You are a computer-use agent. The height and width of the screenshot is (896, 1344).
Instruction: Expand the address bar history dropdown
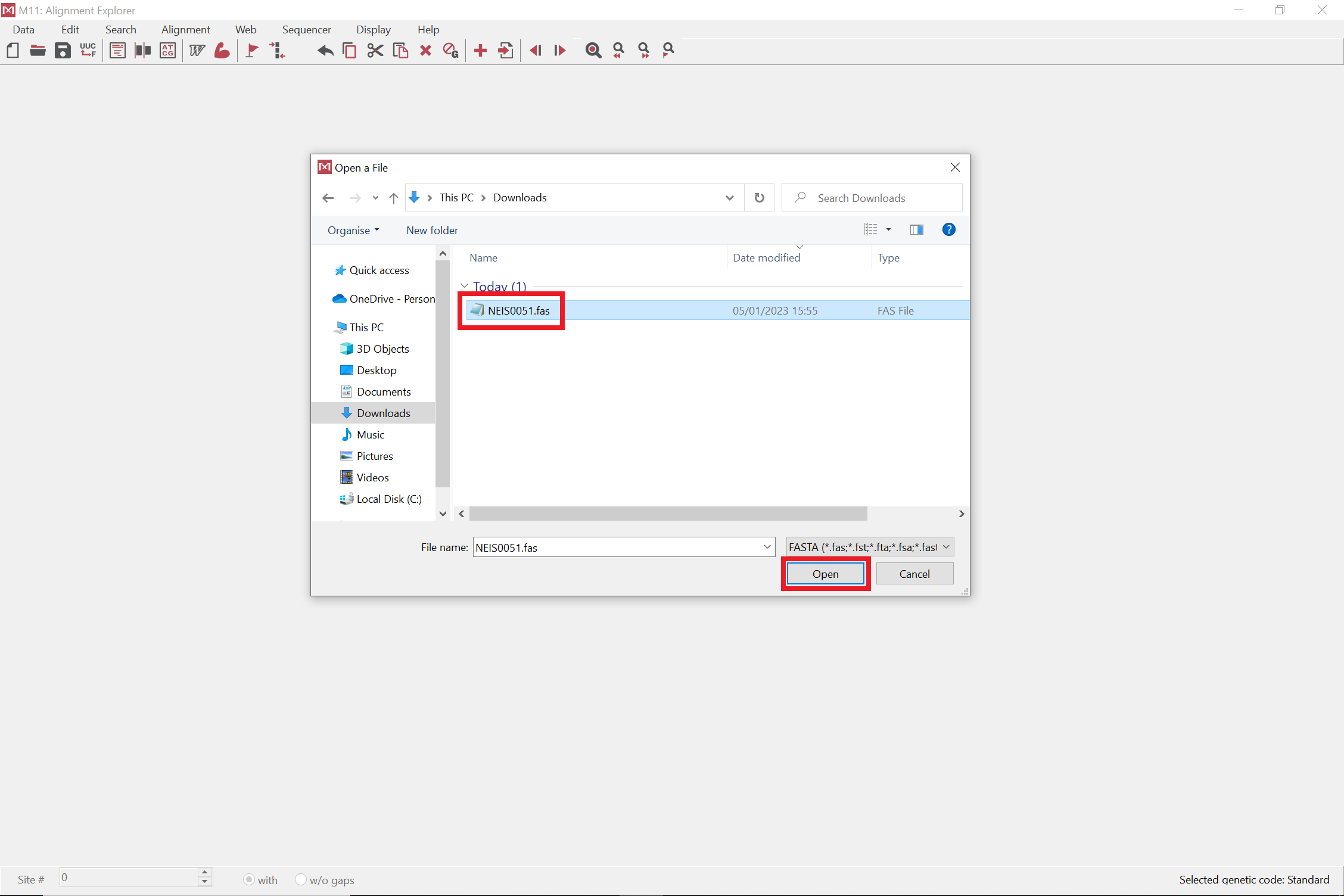point(730,198)
